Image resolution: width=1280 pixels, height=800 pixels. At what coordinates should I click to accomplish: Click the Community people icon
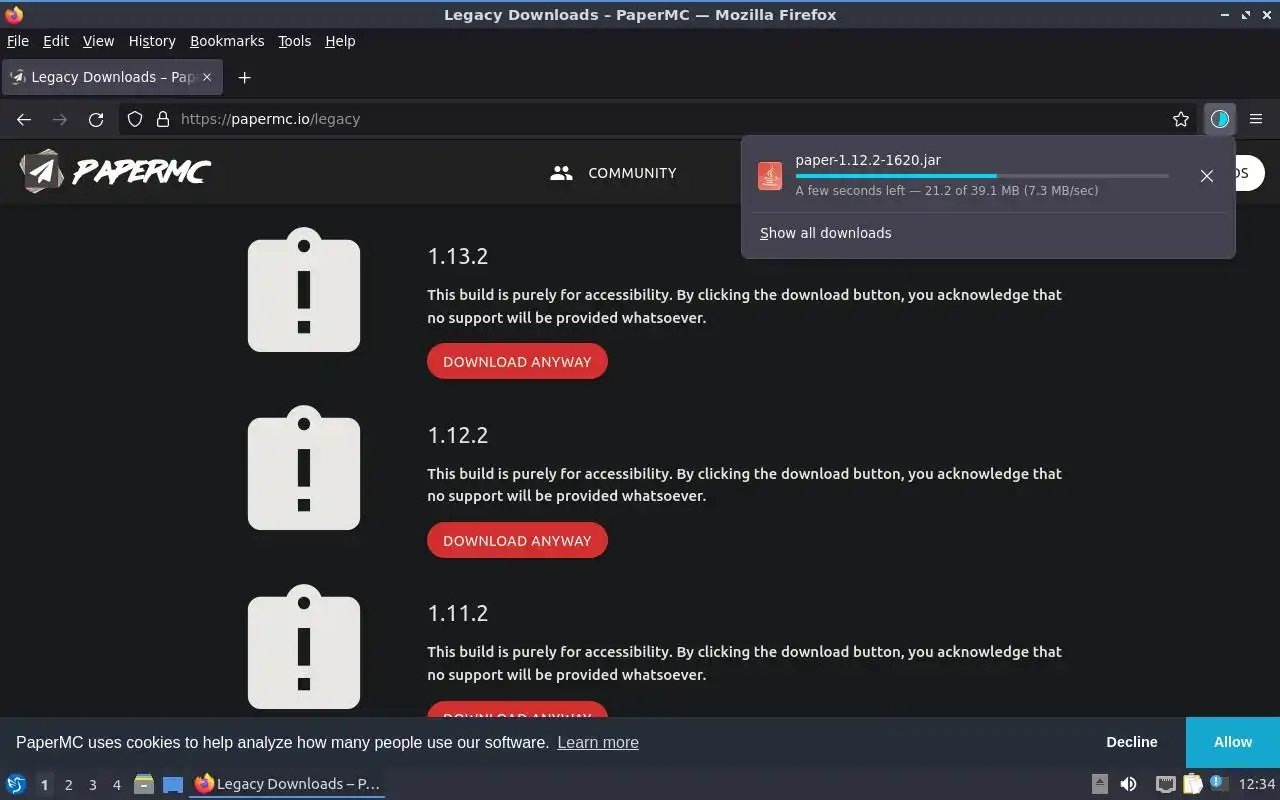click(x=561, y=173)
